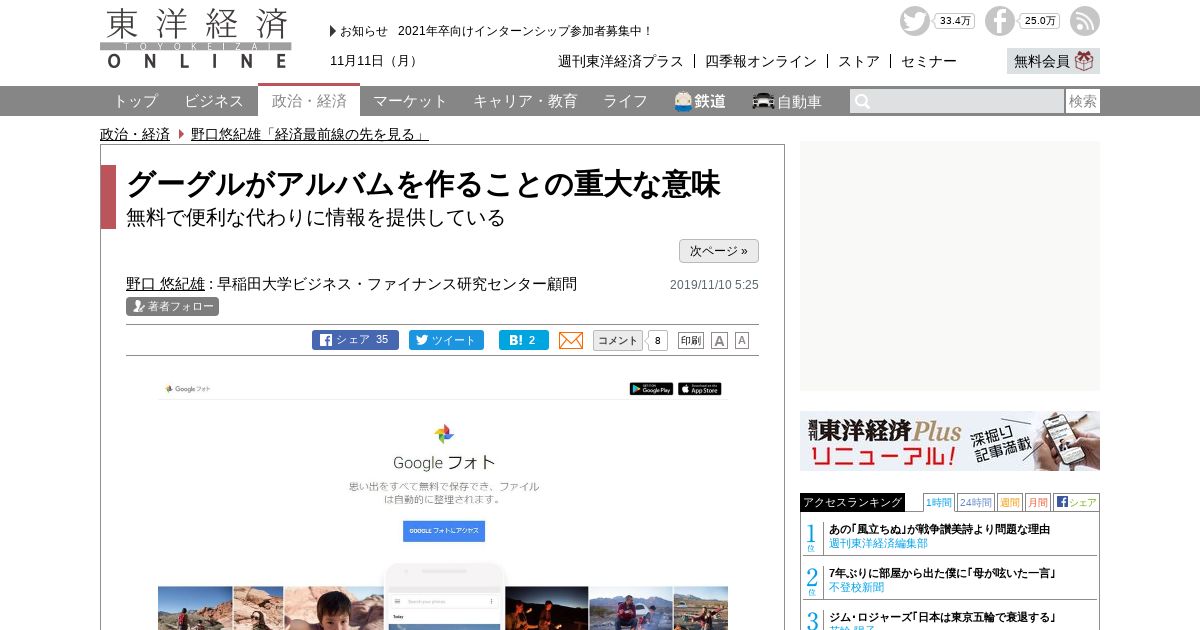Open the Facebook icon in header
Viewport: 1200px width, 630px height.
point(1000,21)
